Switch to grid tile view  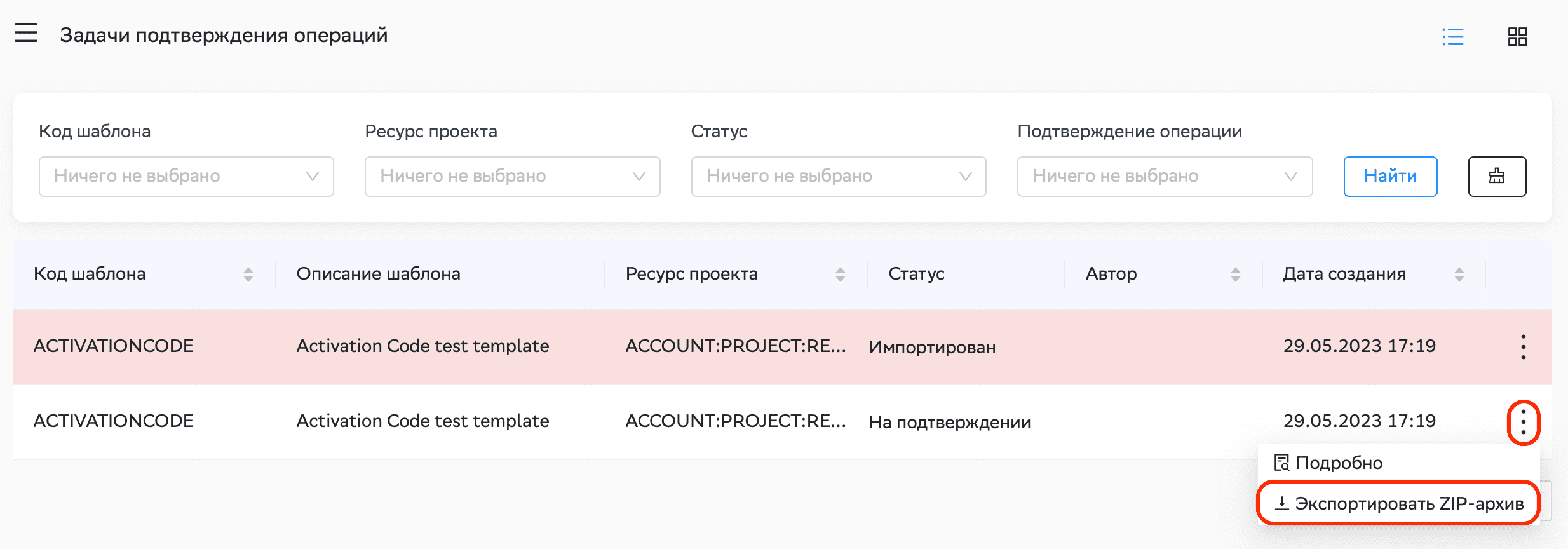(1517, 37)
